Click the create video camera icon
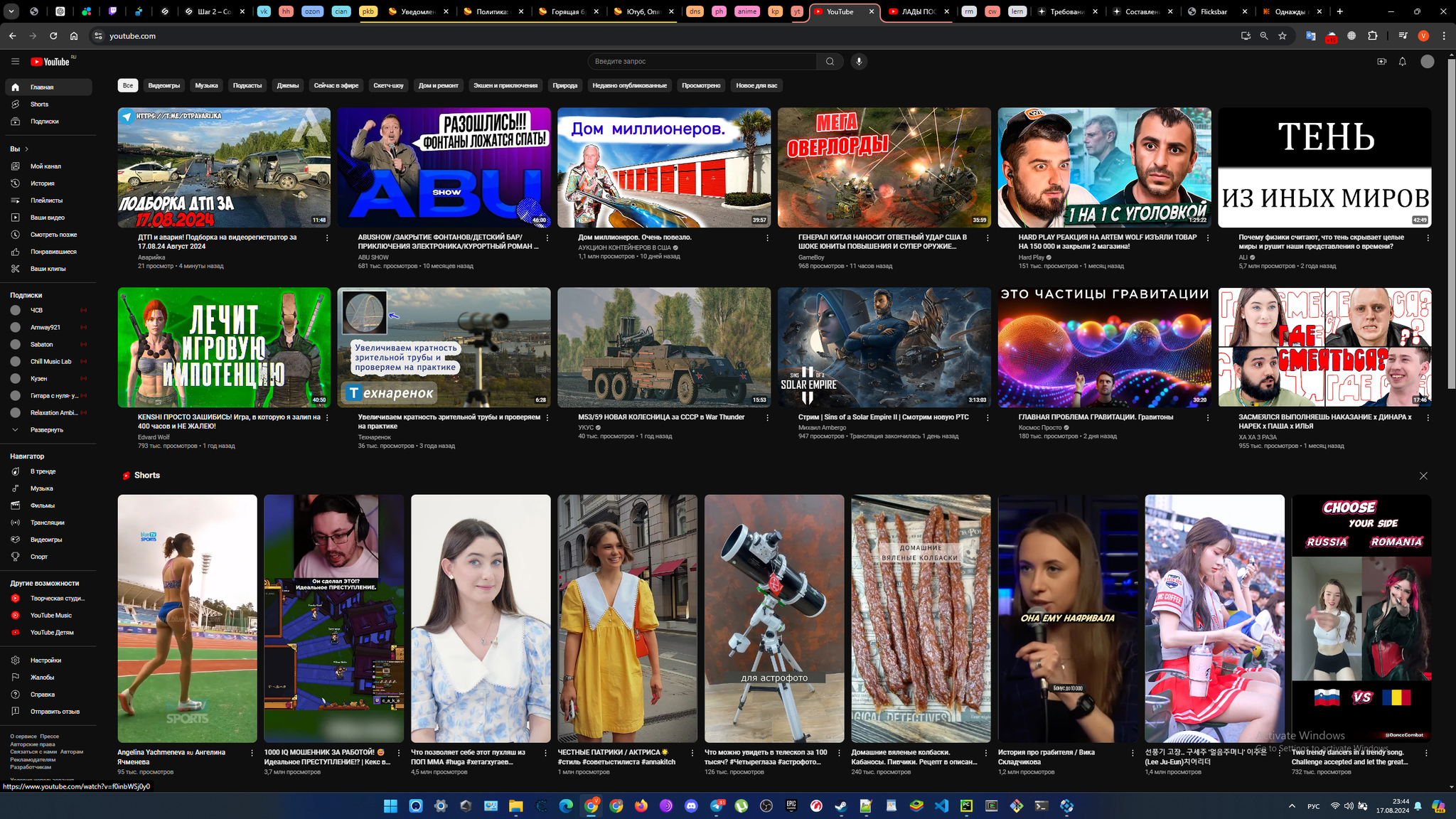1456x819 pixels. tap(1381, 61)
